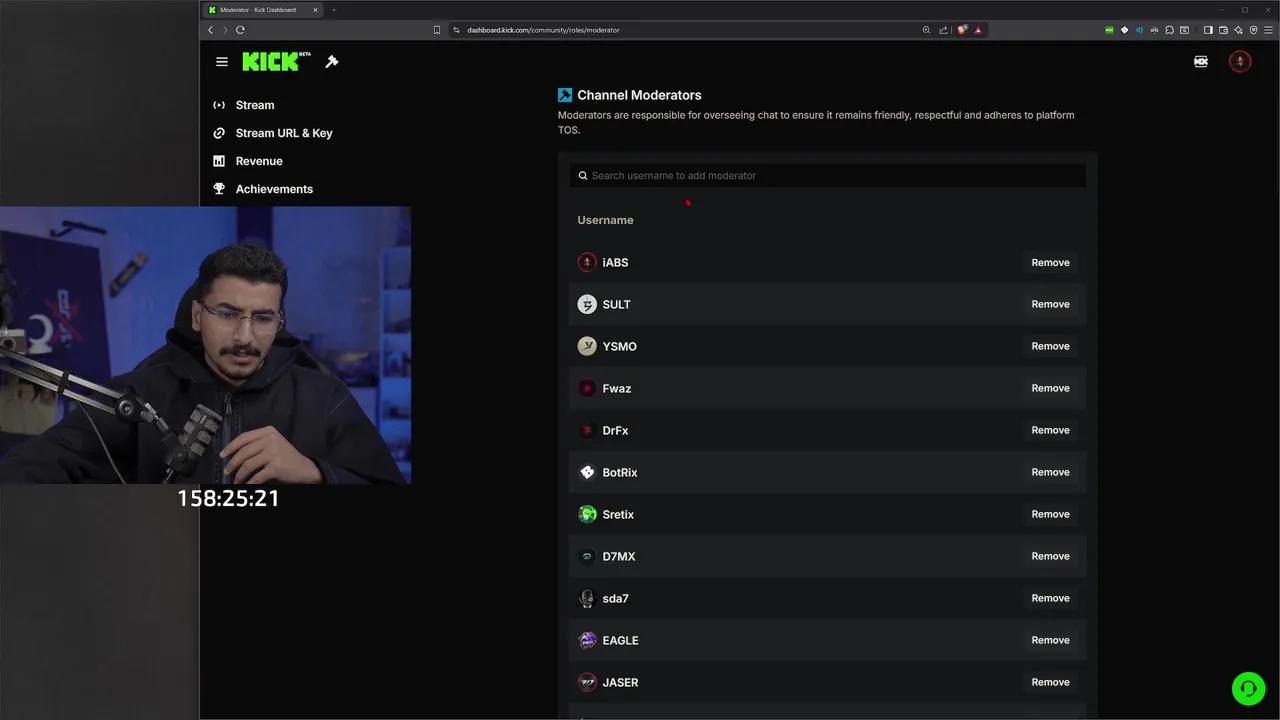Image resolution: width=1280 pixels, height=720 pixels.
Task: Click the Stream sidebar icon
Action: pos(219,105)
